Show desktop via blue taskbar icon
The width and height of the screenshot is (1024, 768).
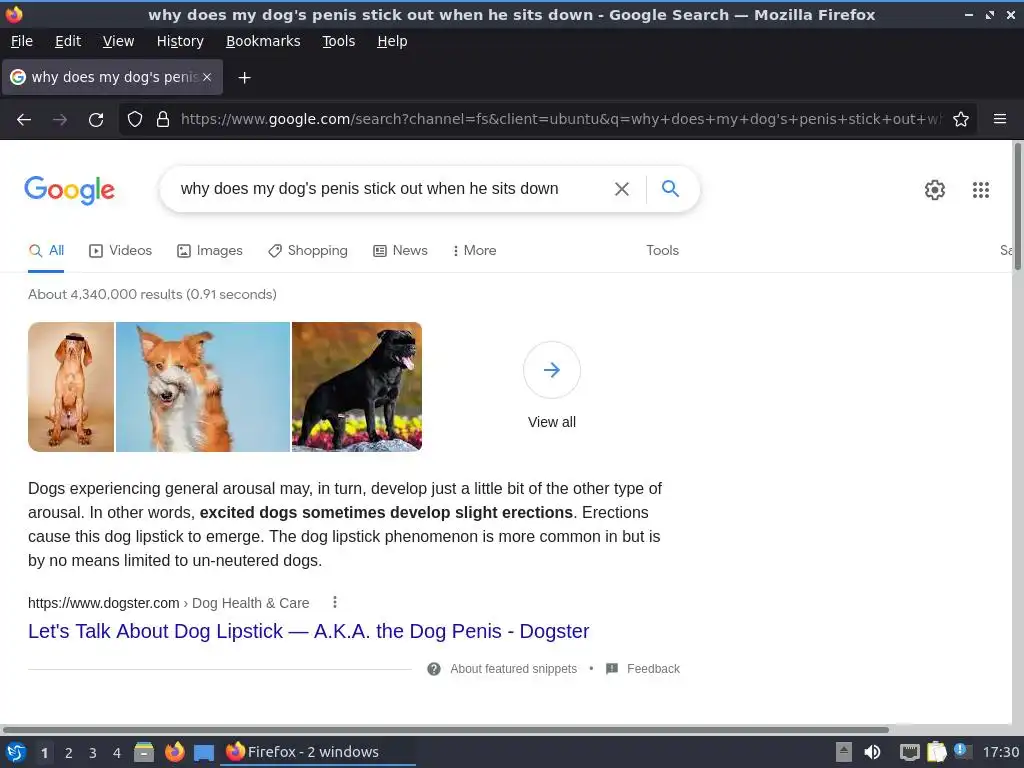pyautogui.click(x=204, y=753)
